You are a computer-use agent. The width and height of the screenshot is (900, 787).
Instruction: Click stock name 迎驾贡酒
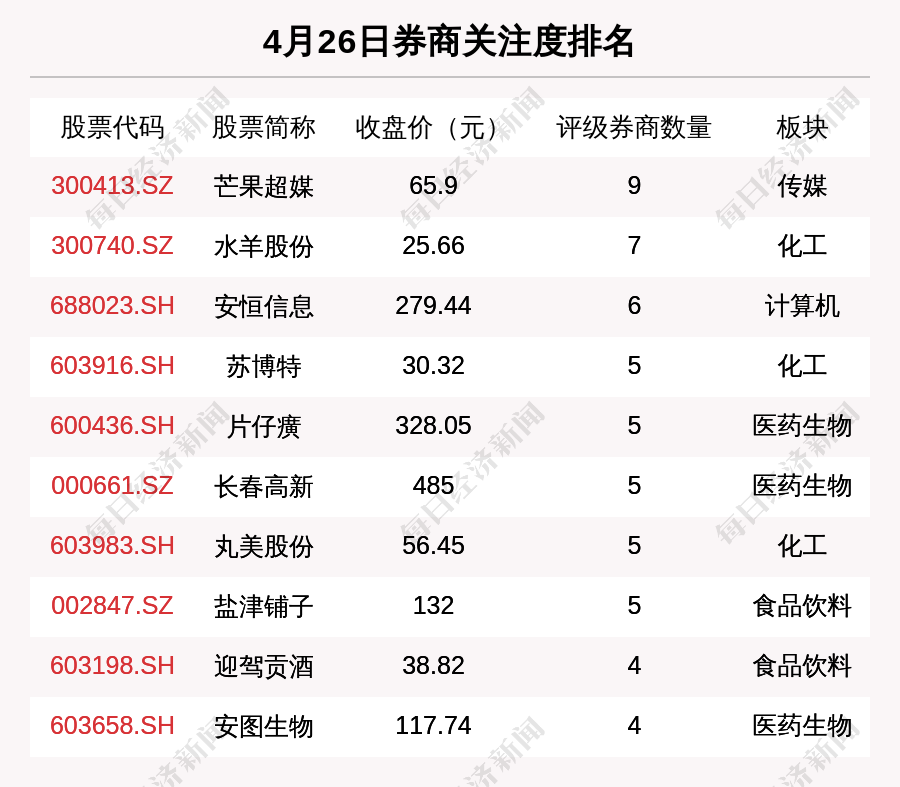(263, 667)
